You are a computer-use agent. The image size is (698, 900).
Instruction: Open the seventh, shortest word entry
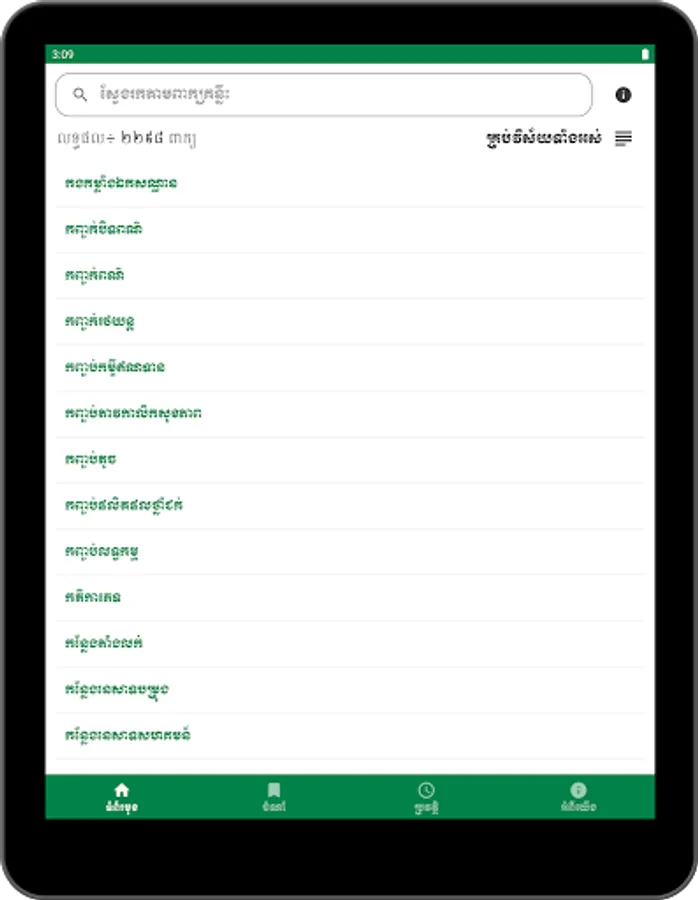(x=90, y=459)
